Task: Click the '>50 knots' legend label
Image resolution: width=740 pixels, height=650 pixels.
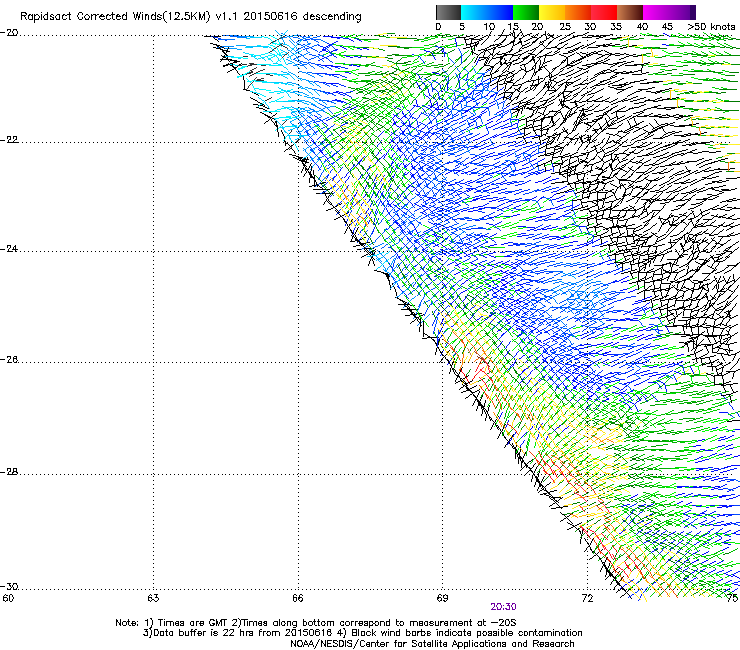Action: (x=711, y=27)
